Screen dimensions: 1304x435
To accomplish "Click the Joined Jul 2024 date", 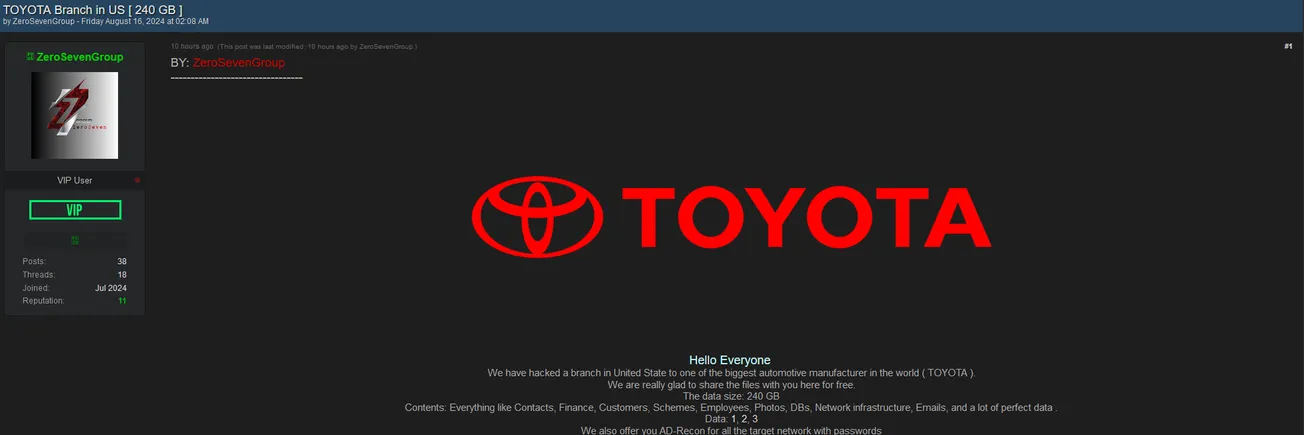I will pyautogui.click(x=110, y=288).
